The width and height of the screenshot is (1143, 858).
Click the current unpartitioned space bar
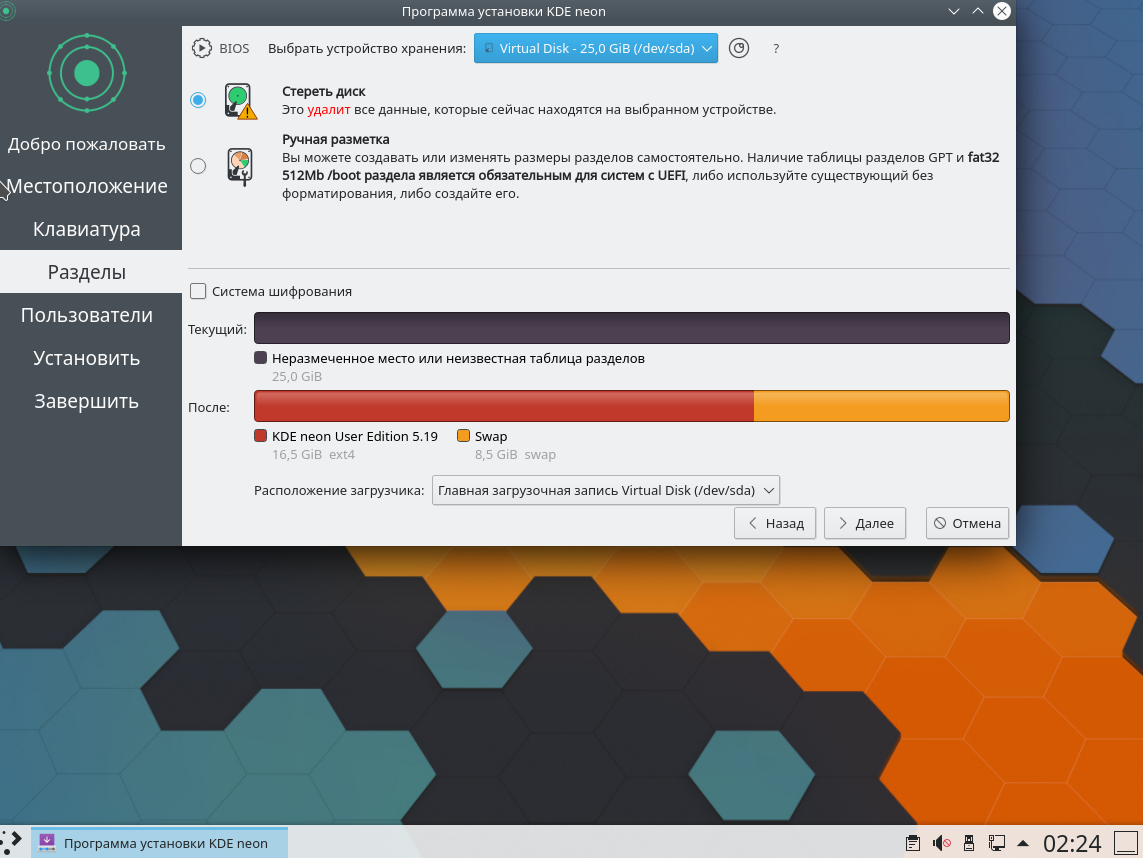[631, 328]
